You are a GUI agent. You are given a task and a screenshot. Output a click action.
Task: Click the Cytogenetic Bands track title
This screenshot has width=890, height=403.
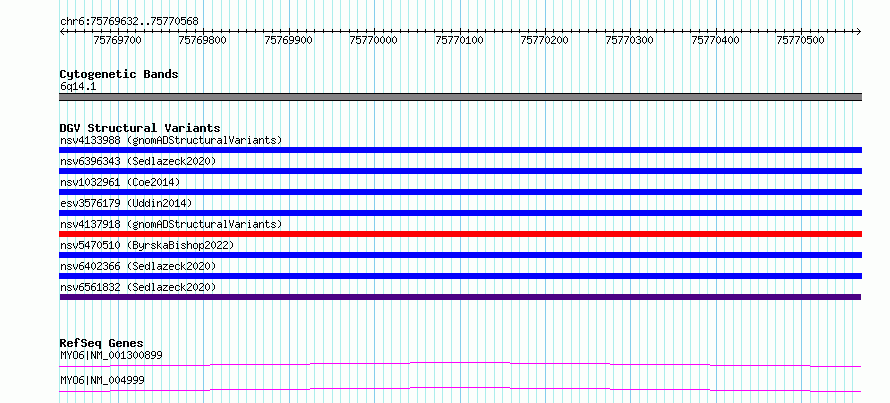pyautogui.click(x=119, y=74)
